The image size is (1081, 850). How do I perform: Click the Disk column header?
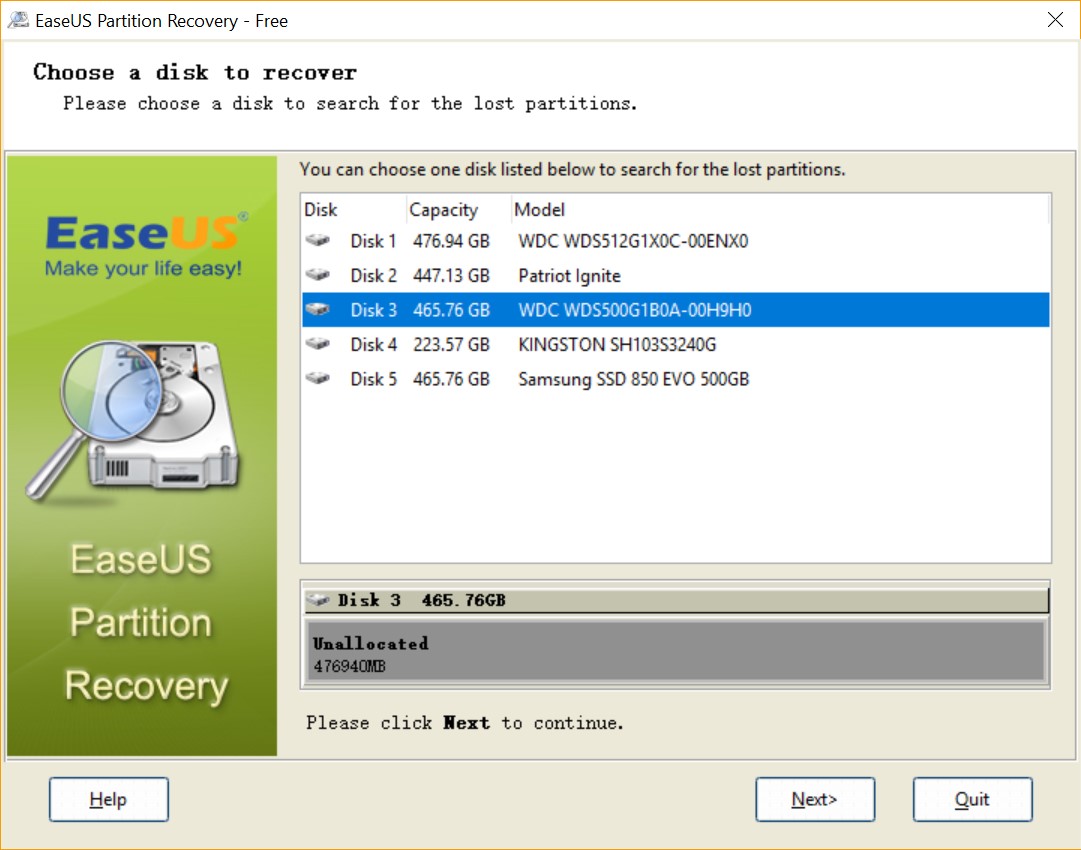tap(322, 210)
